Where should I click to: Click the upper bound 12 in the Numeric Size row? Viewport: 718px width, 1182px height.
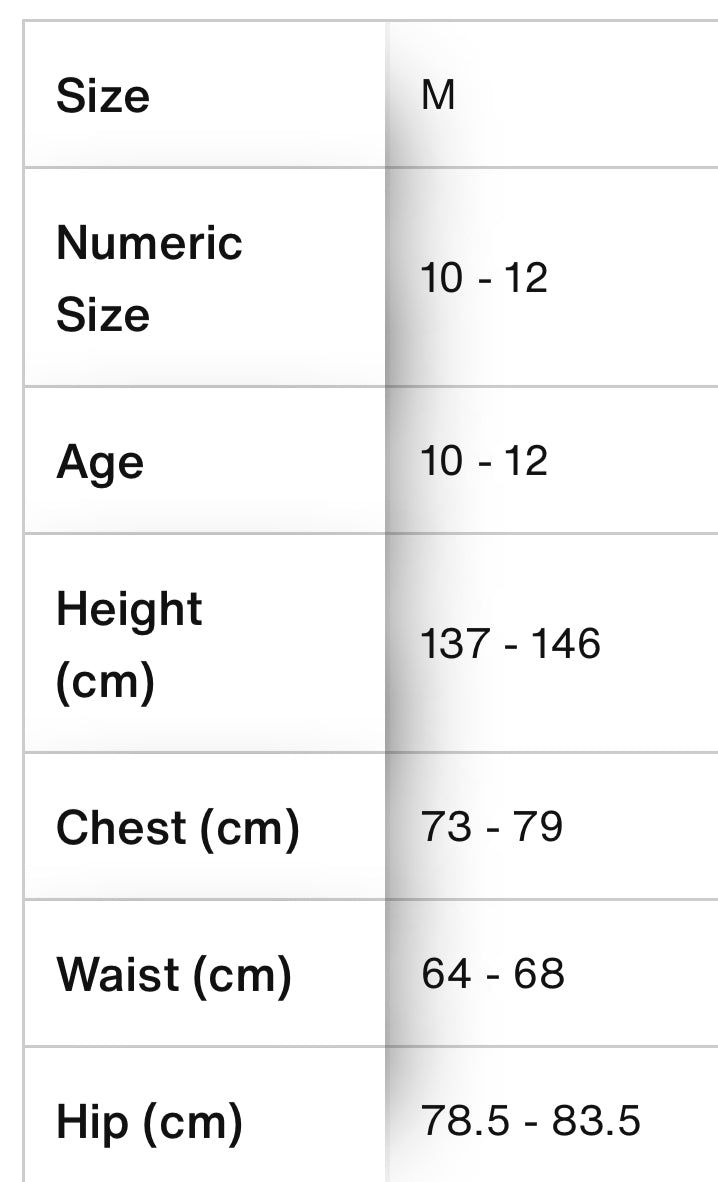tap(525, 278)
